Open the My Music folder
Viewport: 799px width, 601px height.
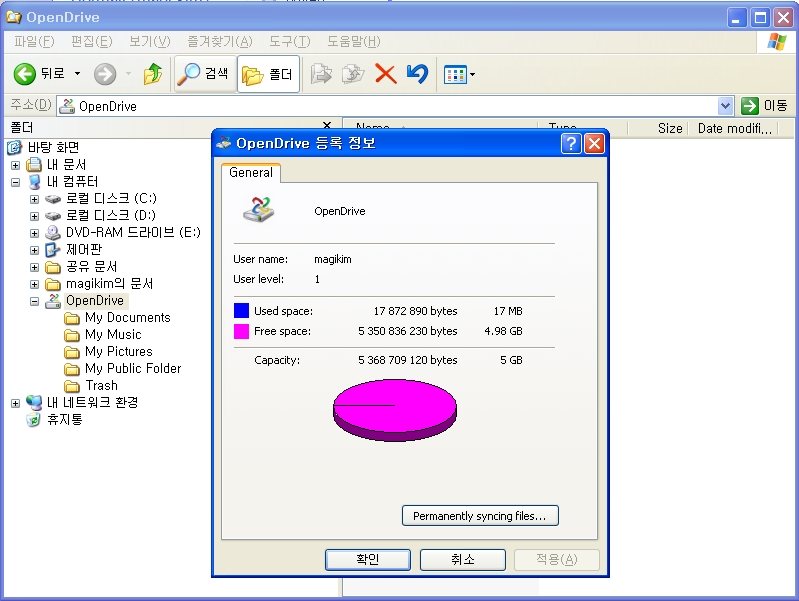pos(113,334)
